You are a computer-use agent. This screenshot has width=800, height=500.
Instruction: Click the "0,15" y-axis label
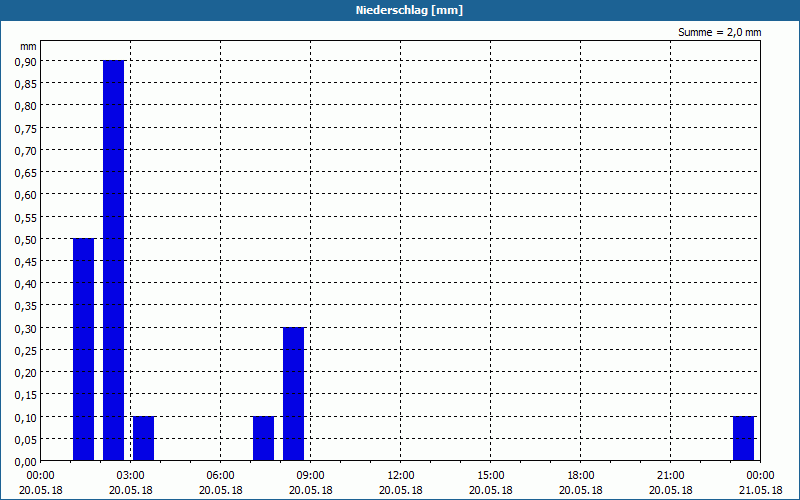click(x=26, y=395)
